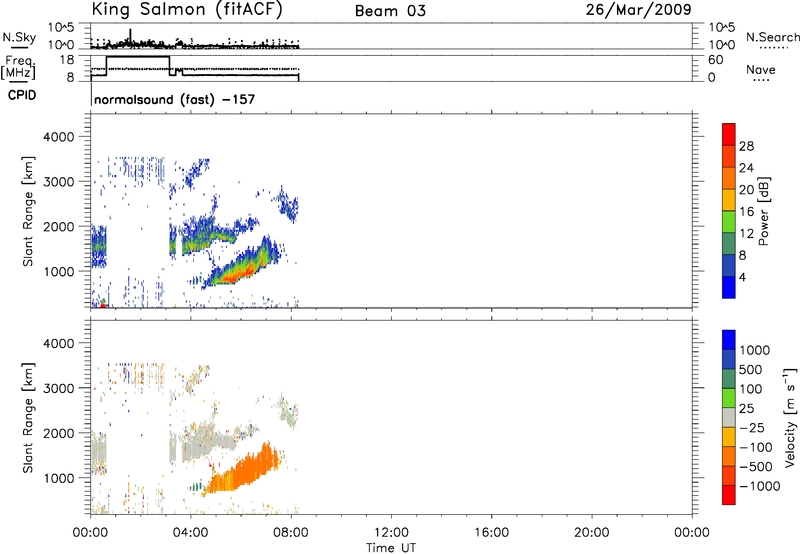Click the '12:00' time tick label
This screenshot has height=554, width=800.
pyautogui.click(x=391, y=533)
